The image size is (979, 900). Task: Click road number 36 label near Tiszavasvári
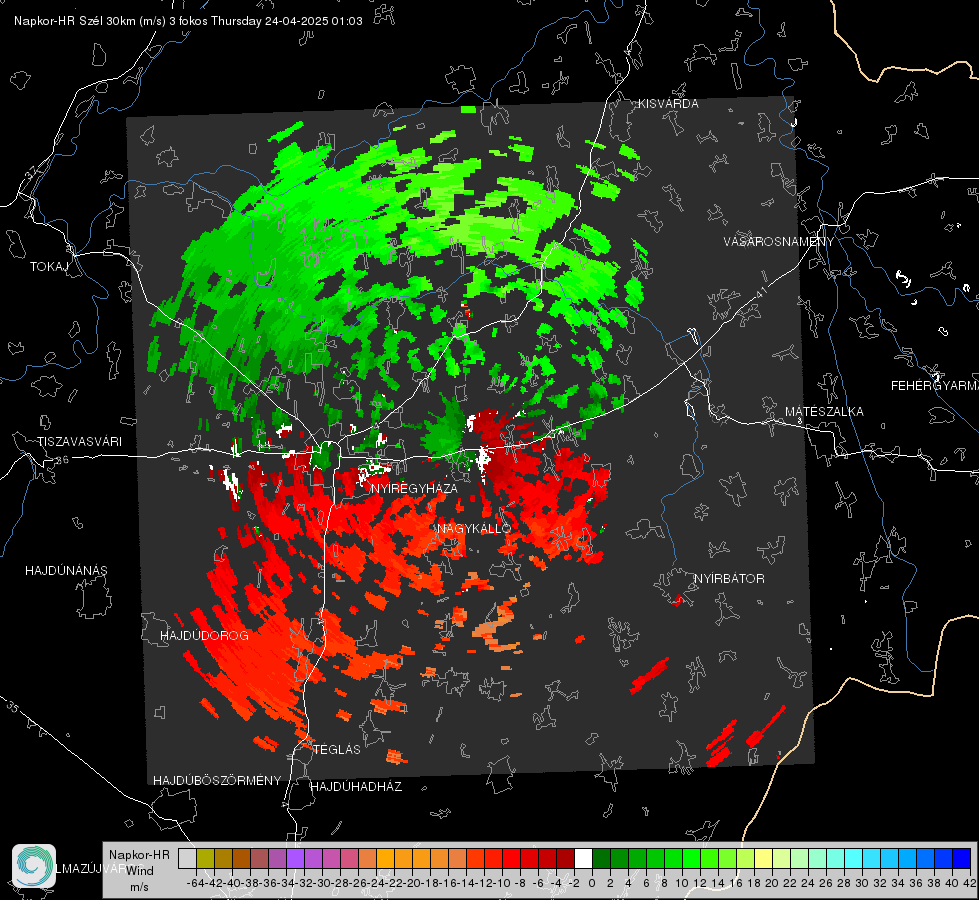pyautogui.click(x=62, y=460)
